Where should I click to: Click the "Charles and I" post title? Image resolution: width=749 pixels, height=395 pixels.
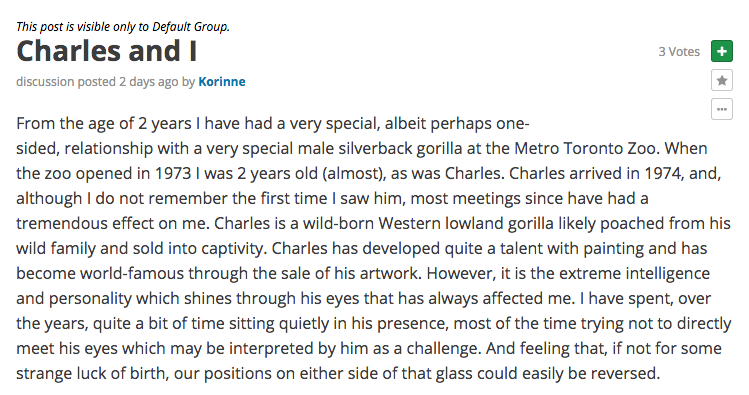[x=107, y=51]
